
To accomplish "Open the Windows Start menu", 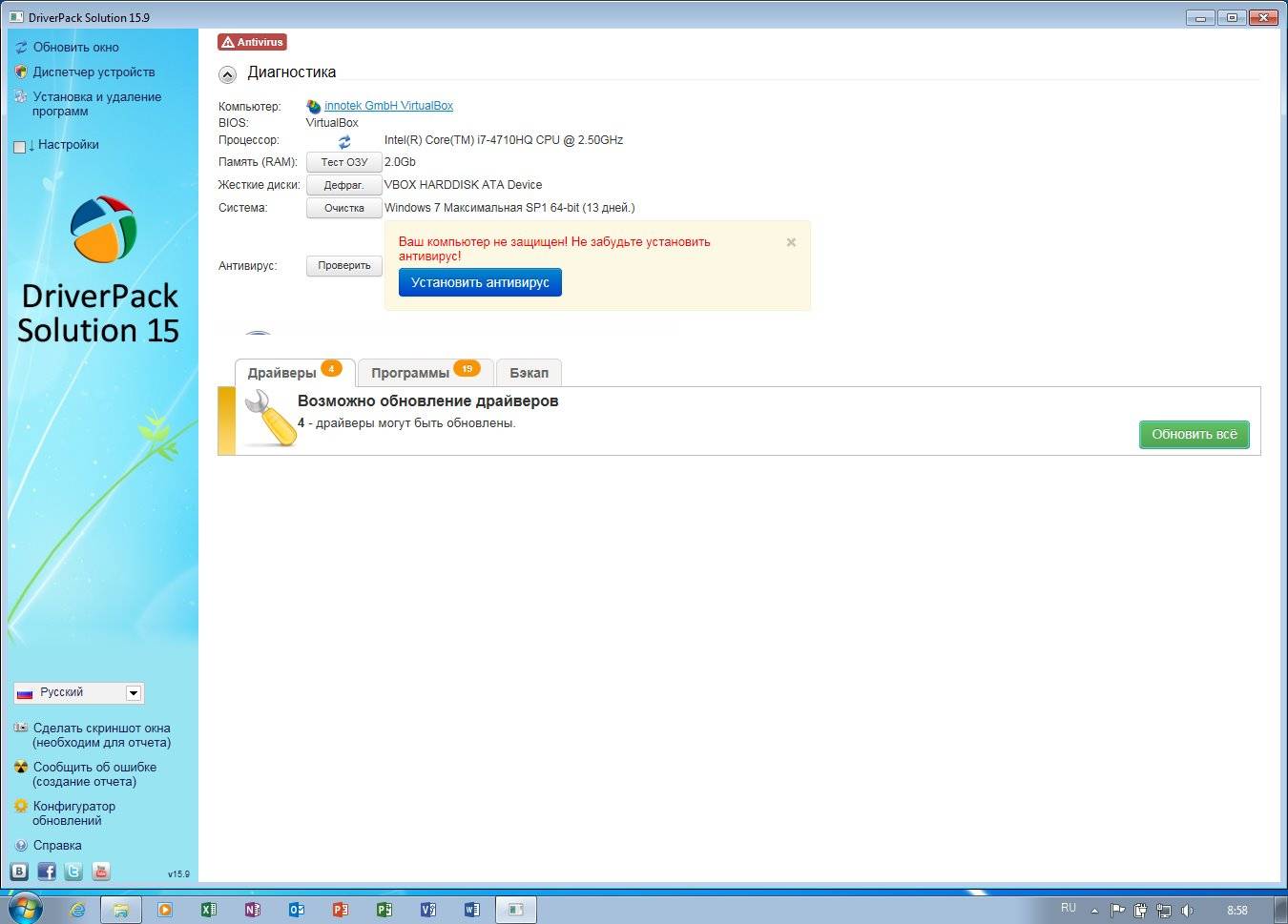I will click(x=26, y=909).
